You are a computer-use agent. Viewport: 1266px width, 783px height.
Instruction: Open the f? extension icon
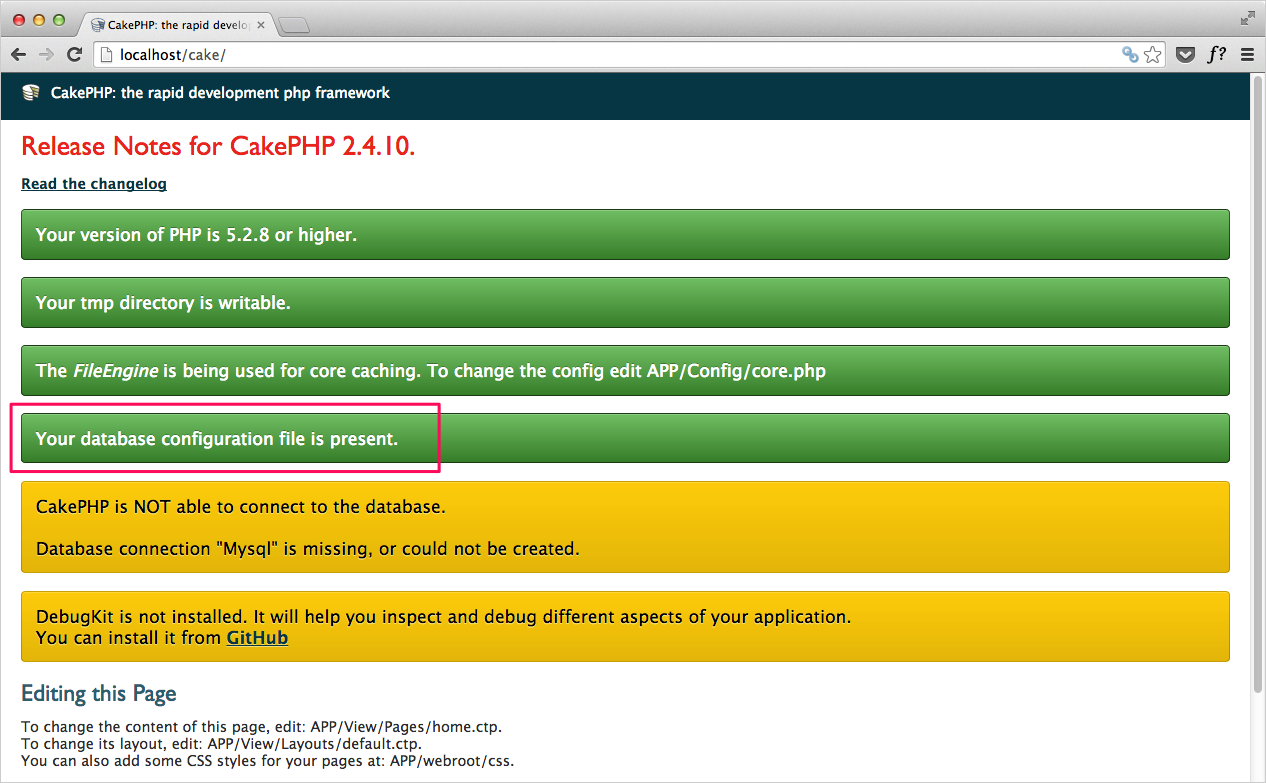click(x=1217, y=55)
